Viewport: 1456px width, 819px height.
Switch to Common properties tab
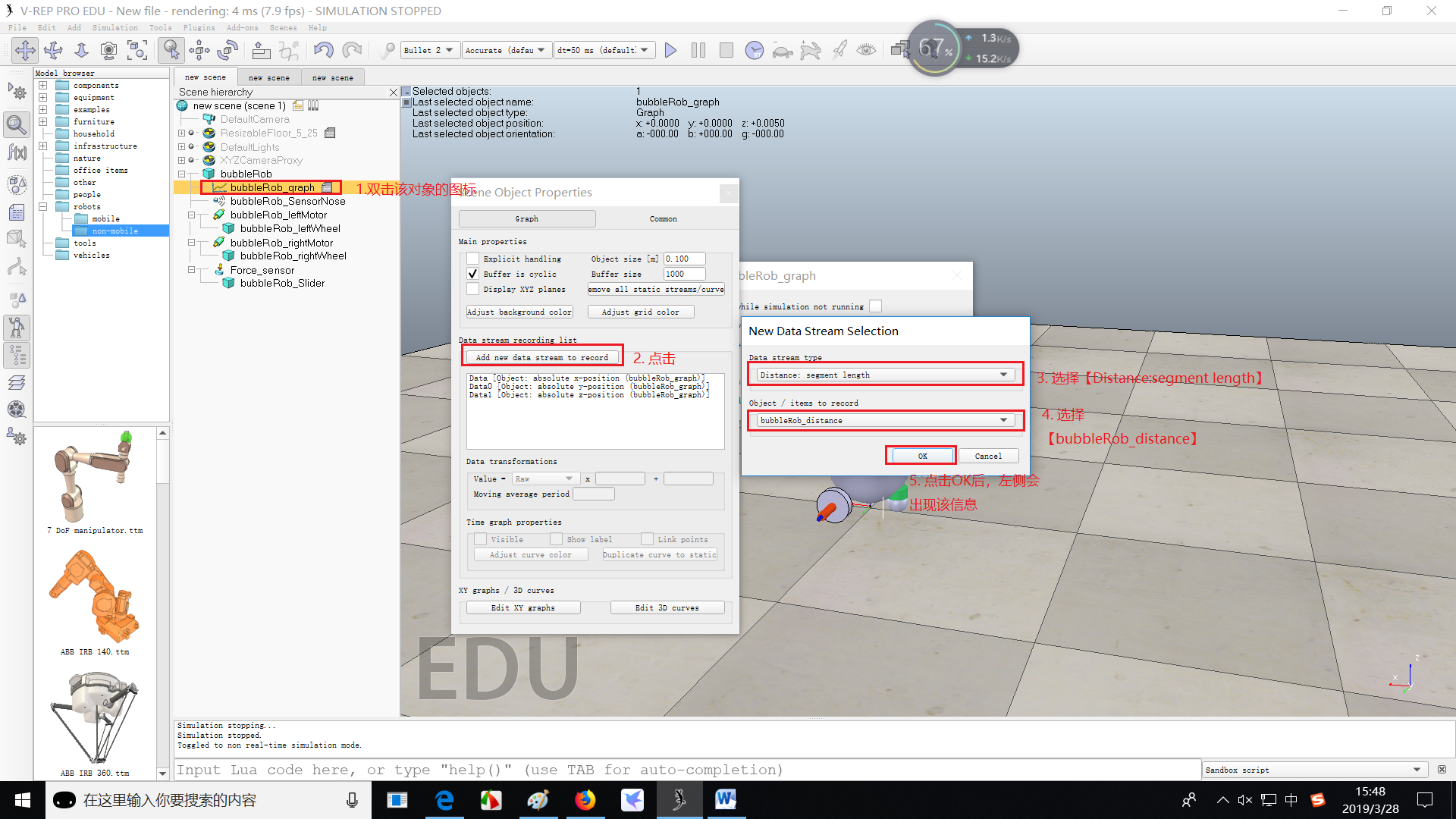[663, 218]
